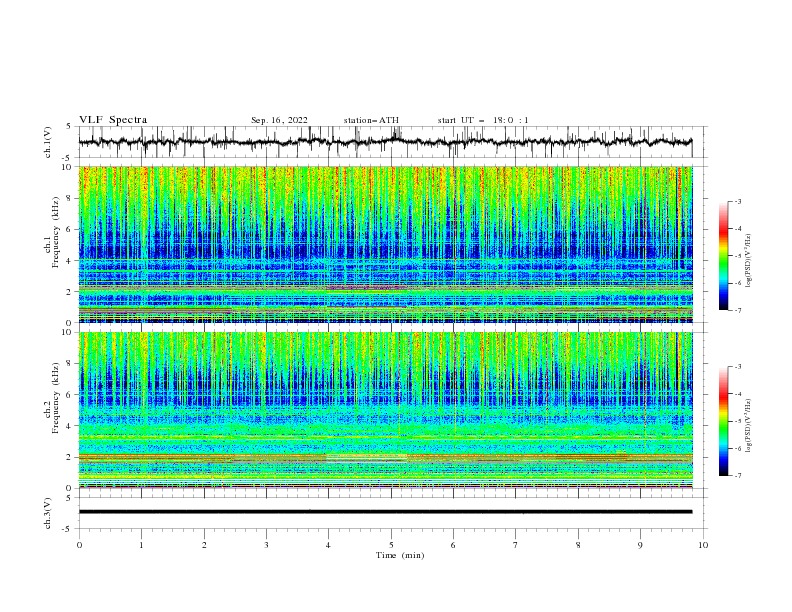
Task: Click the "9" tick on the time axis
Action: pyautogui.click(x=640, y=545)
